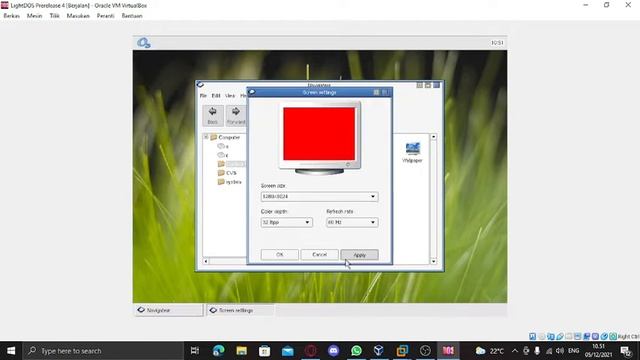Image resolution: width=640 pixels, height=360 pixels.
Task: Open Mail app from taskbar
Action: click(x=288, y=351)
